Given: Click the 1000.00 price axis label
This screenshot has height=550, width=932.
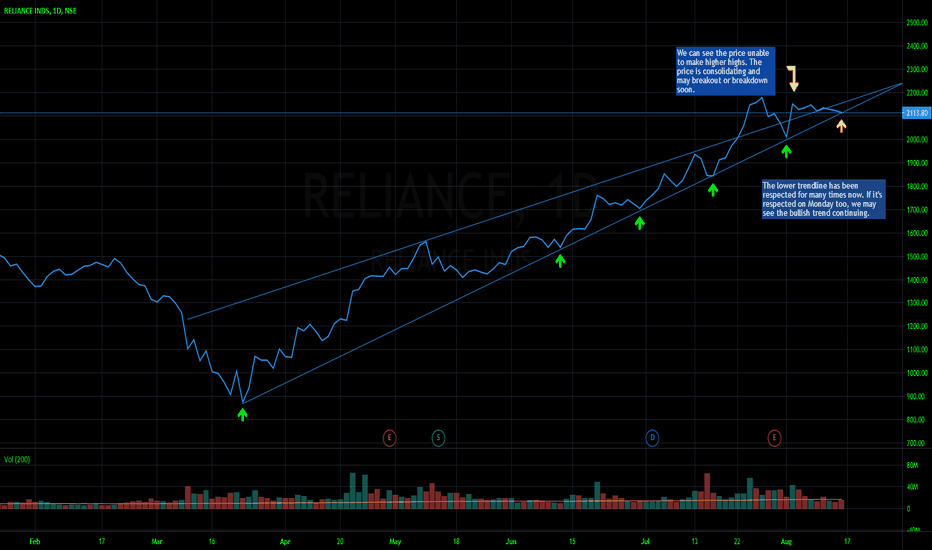Looking at the screenshot, I should tap(917, 373).
